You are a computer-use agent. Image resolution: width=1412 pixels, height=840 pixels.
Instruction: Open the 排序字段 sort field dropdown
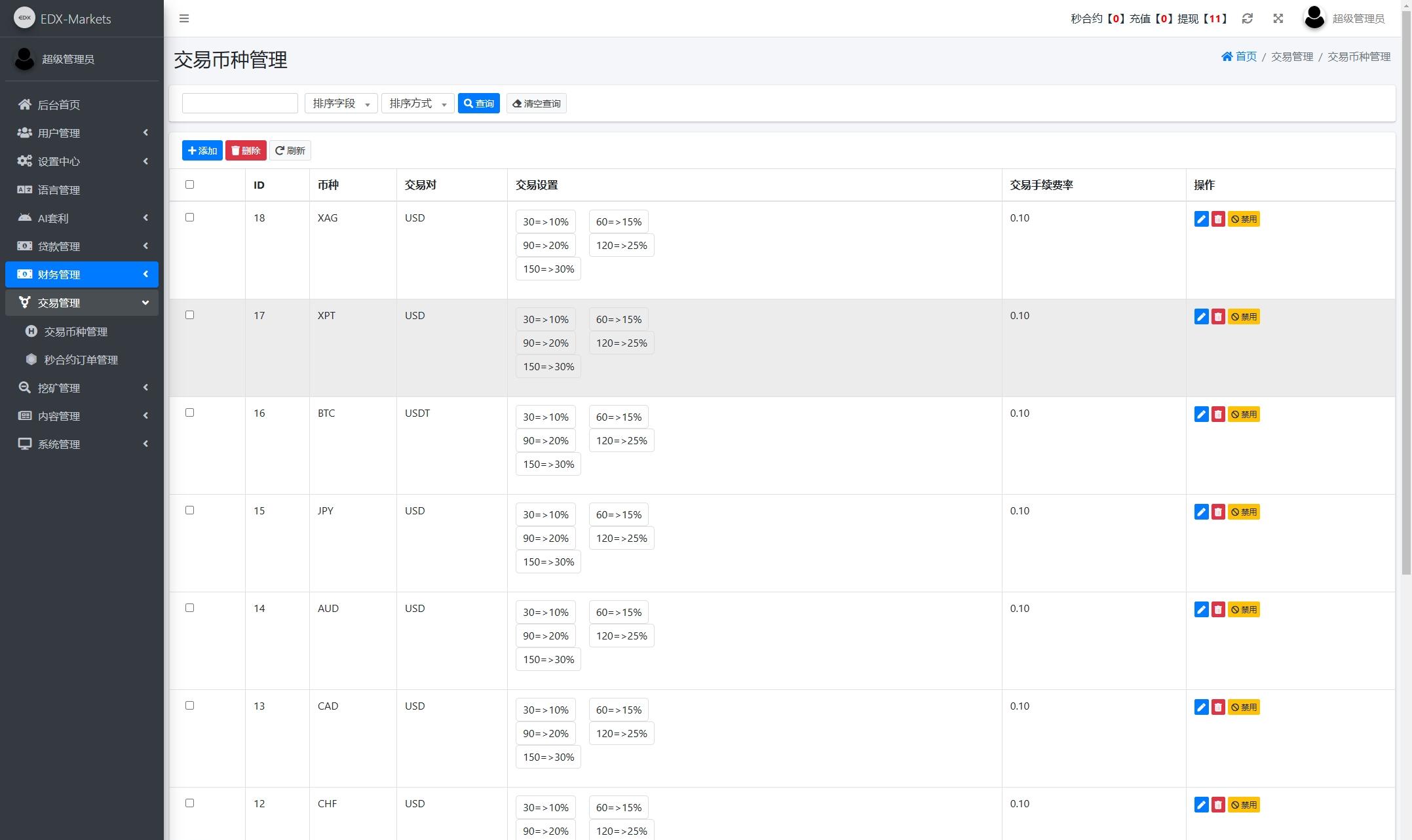(x=341, y=104)
